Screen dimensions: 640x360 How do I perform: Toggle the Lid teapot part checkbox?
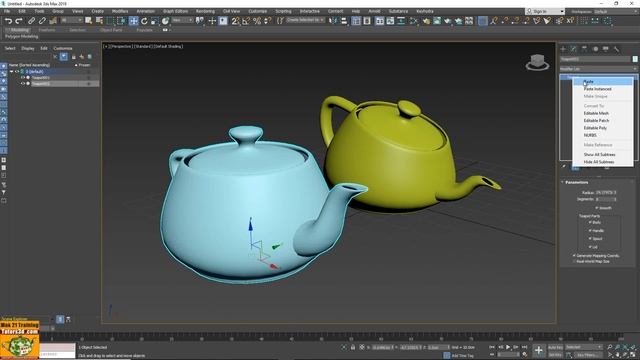(590, 247)
